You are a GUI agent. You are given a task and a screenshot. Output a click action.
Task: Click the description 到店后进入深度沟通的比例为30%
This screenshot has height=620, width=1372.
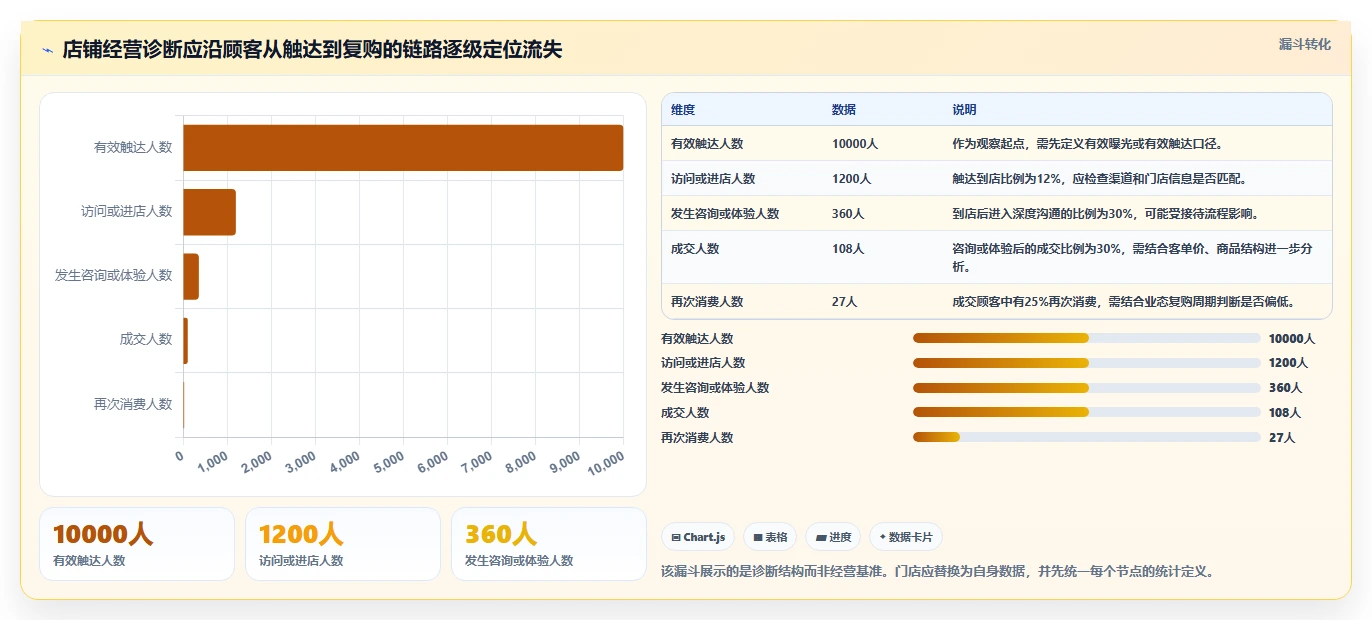pos(1109,214)
